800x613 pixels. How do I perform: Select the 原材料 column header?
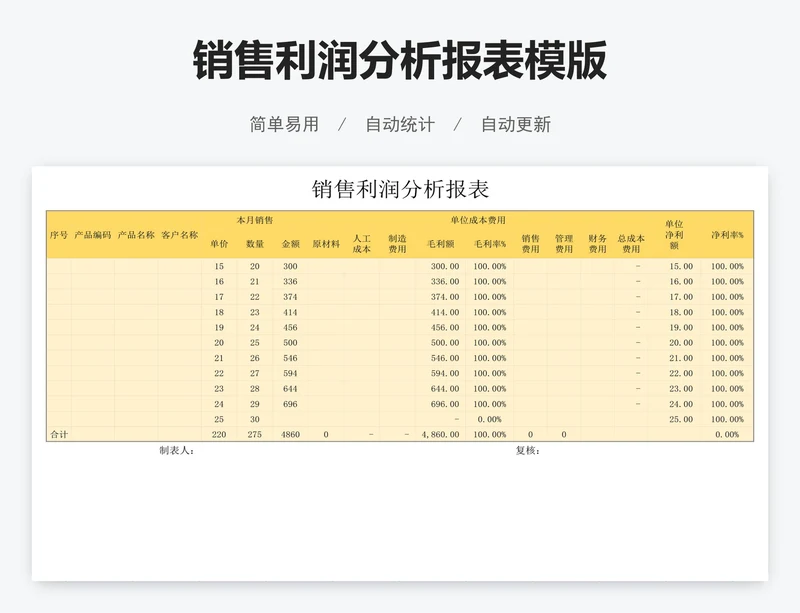coord(326,243)
